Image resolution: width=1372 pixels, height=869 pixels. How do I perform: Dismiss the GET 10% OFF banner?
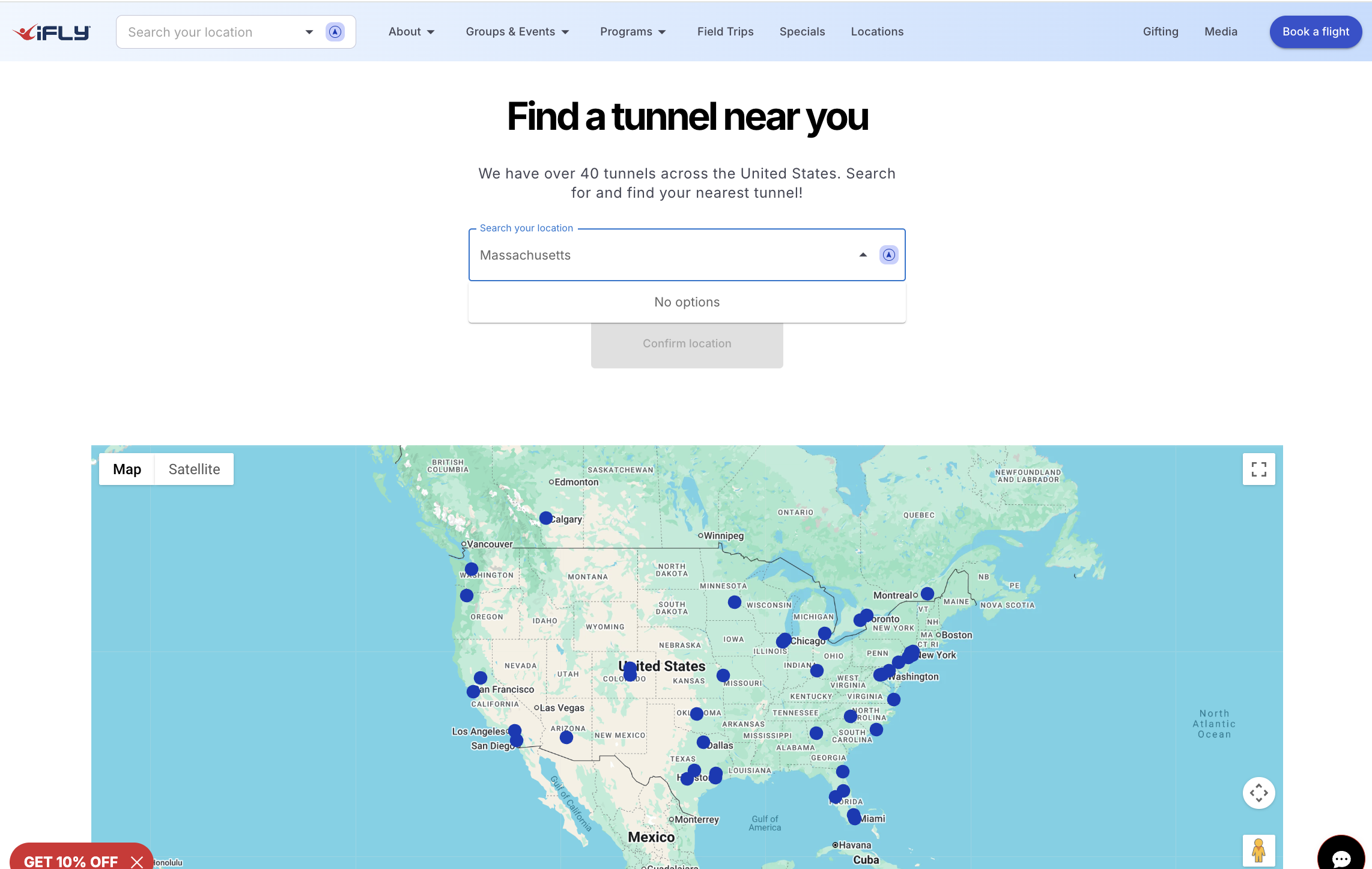click(x=137, y=862)
